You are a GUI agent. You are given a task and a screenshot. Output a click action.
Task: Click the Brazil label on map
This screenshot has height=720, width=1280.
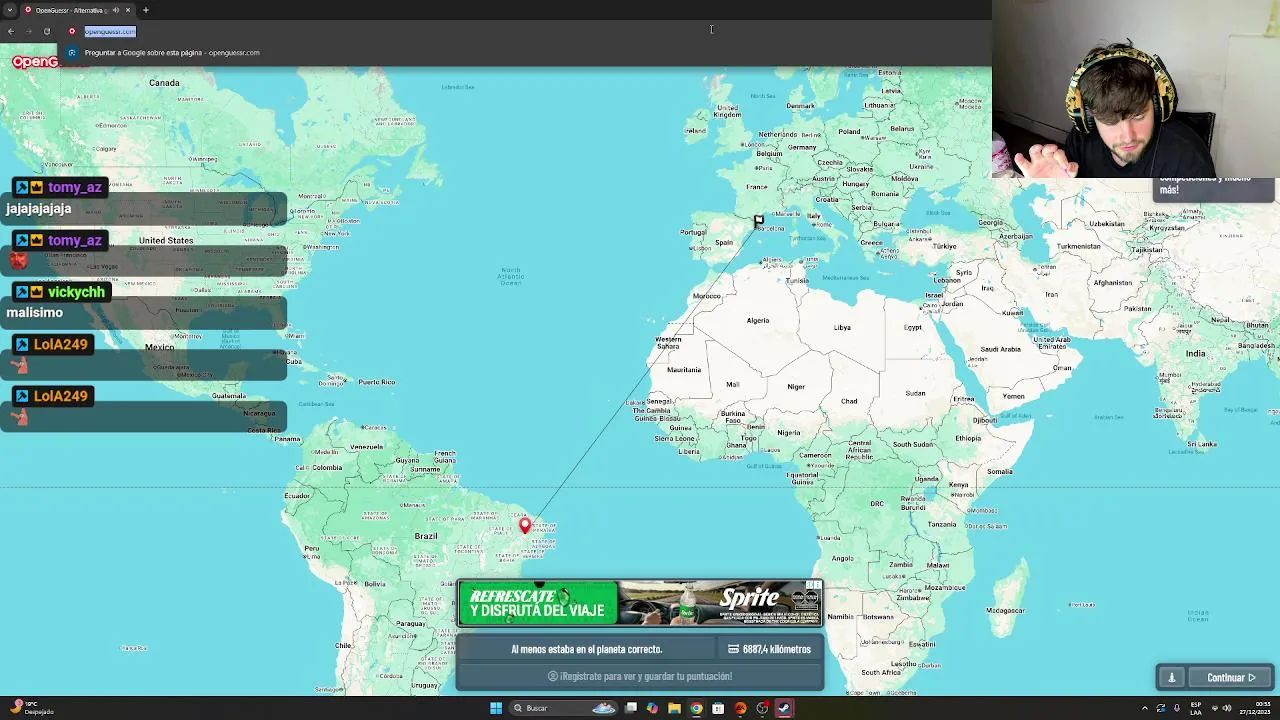(426, 536)
